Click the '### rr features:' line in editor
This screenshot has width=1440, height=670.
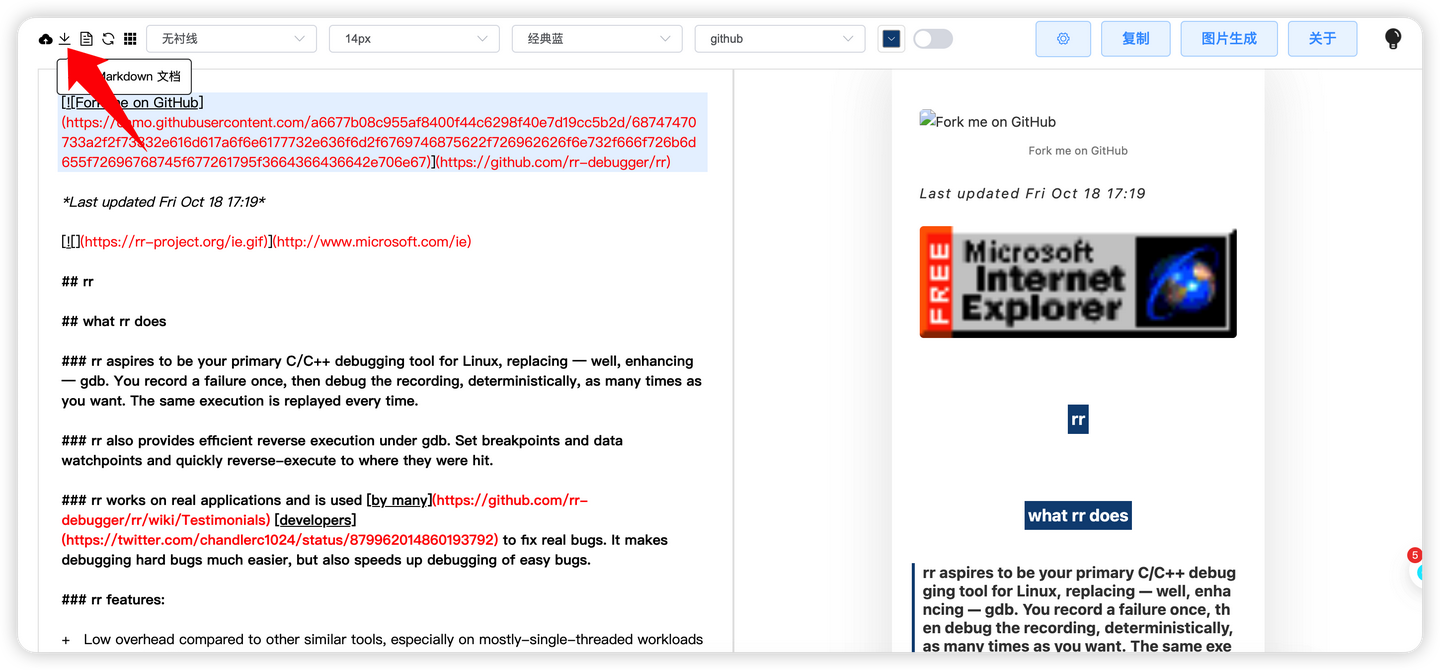tap(113, 600)
